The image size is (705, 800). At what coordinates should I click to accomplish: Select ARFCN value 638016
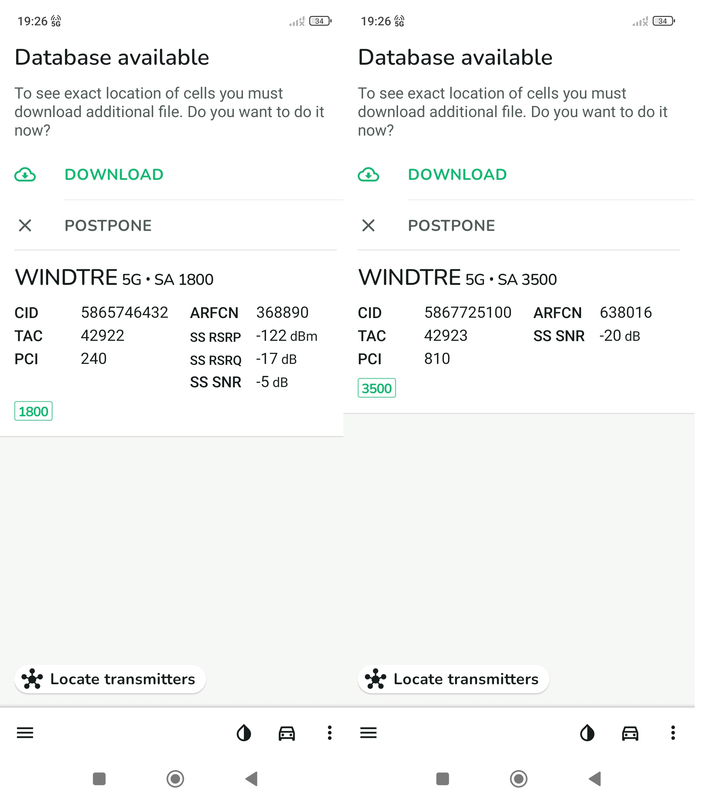[625, 312]
